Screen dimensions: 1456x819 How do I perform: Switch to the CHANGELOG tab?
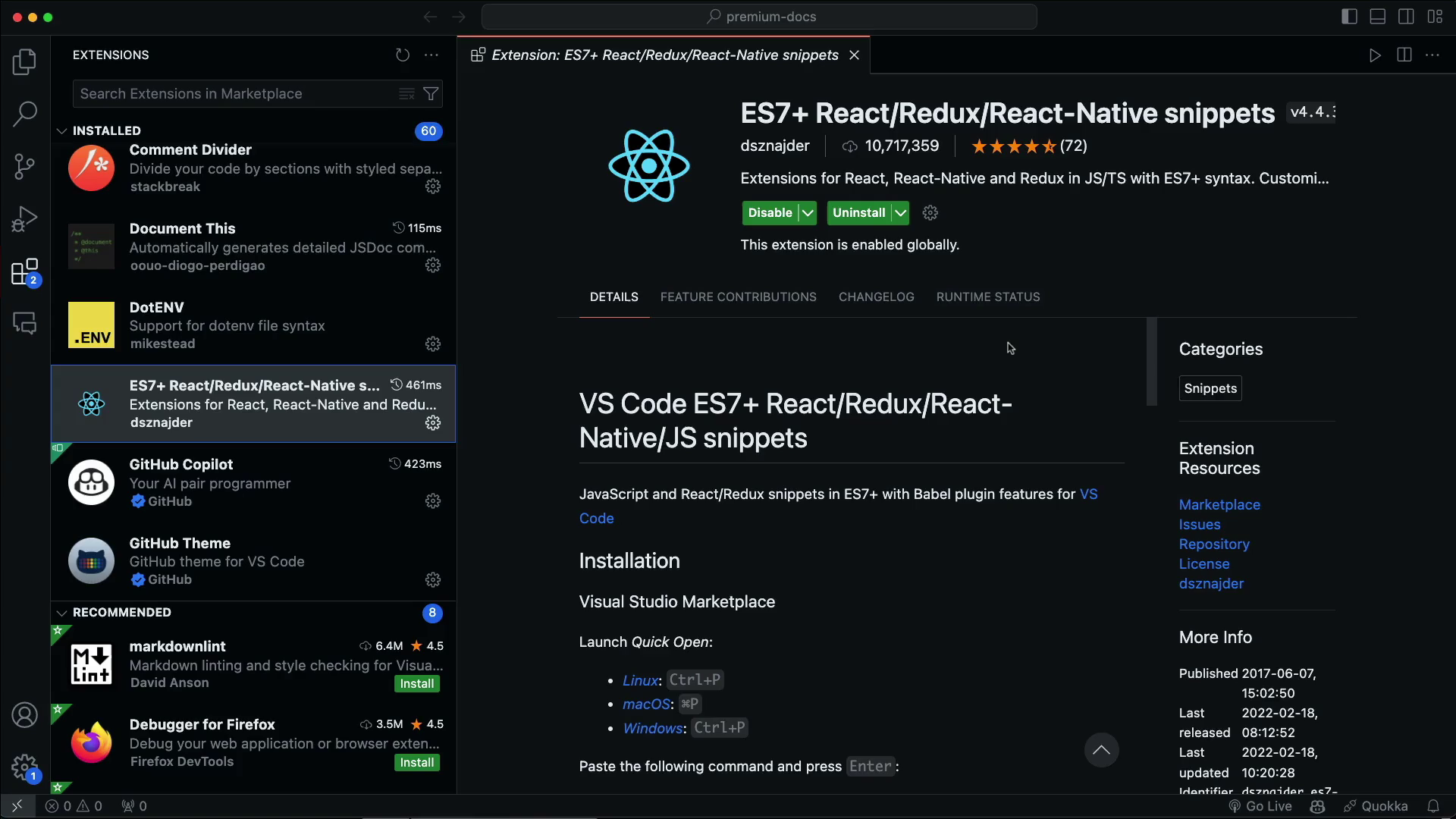[876, 297]
